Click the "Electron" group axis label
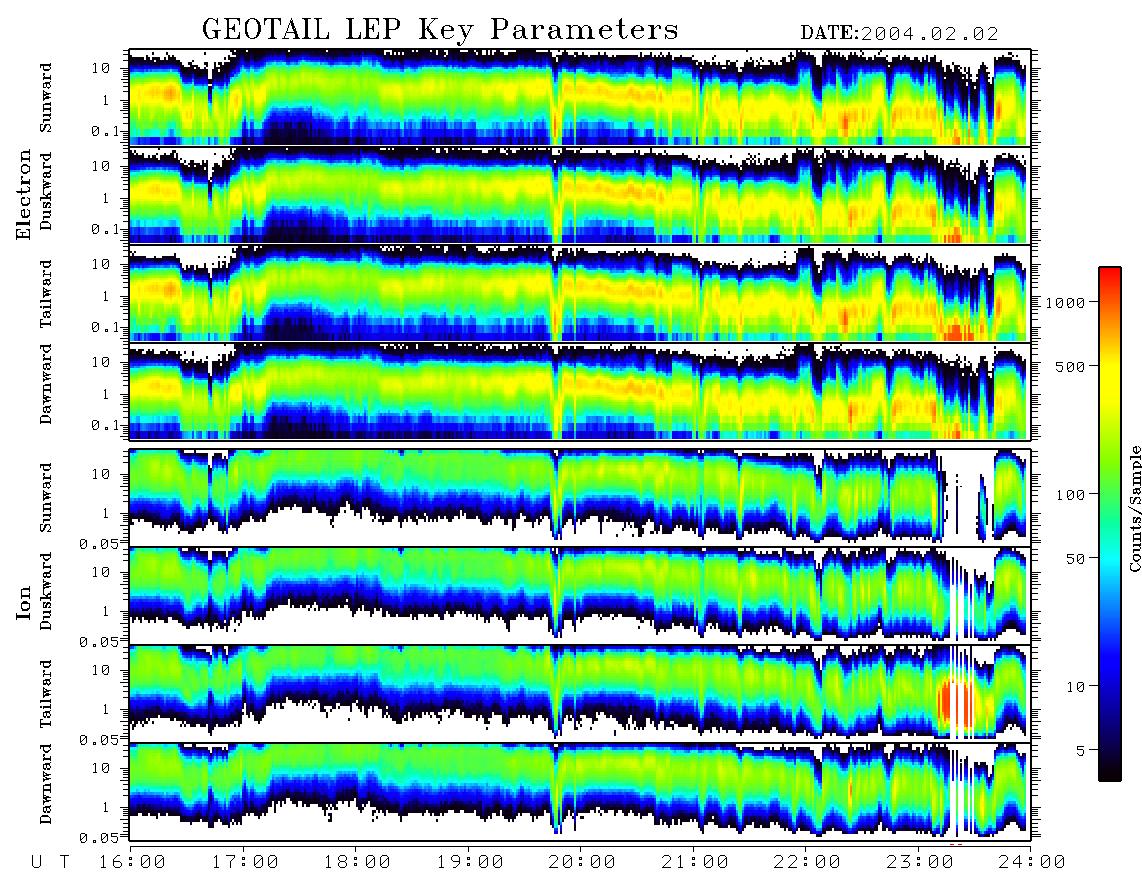The height and width of the screenshot is (880, 1142). point(24,194)
